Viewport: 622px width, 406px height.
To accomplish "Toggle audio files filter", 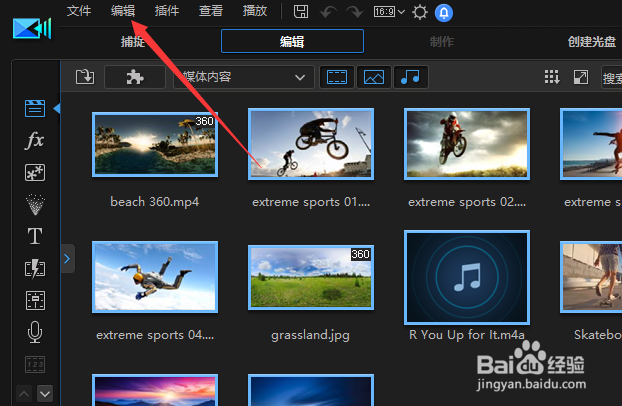I will (411, 77).
